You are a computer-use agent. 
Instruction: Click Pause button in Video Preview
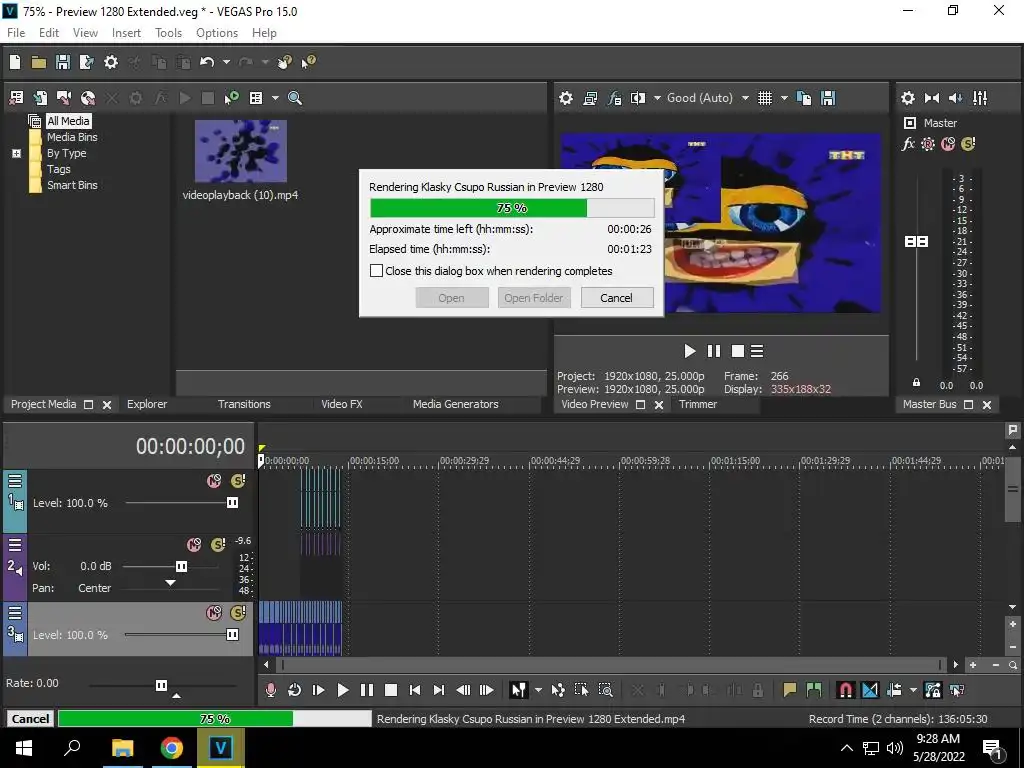[714, 351]
